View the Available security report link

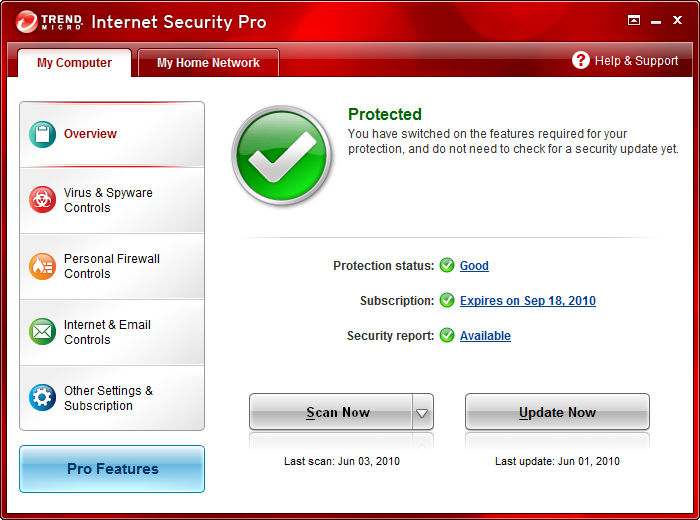pos(485,336)
